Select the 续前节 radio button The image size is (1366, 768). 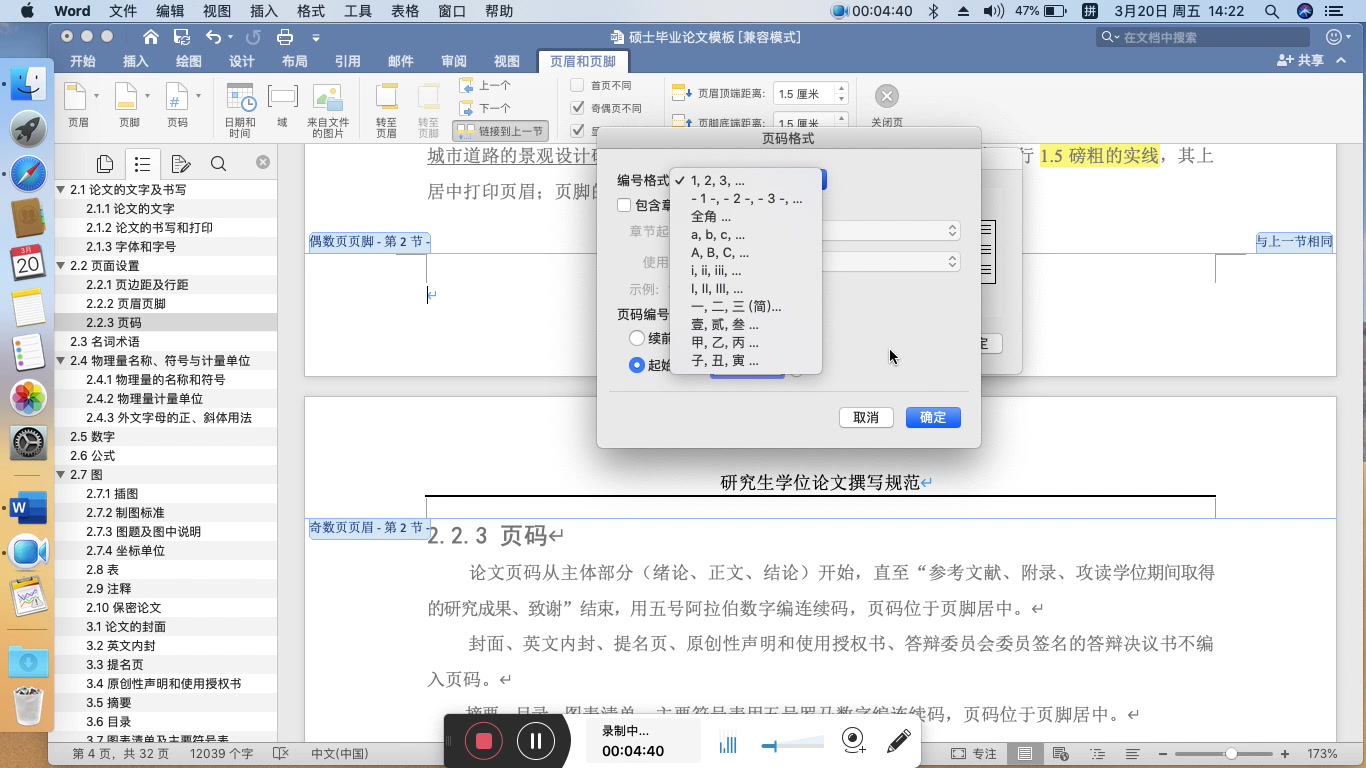(637, 338)
